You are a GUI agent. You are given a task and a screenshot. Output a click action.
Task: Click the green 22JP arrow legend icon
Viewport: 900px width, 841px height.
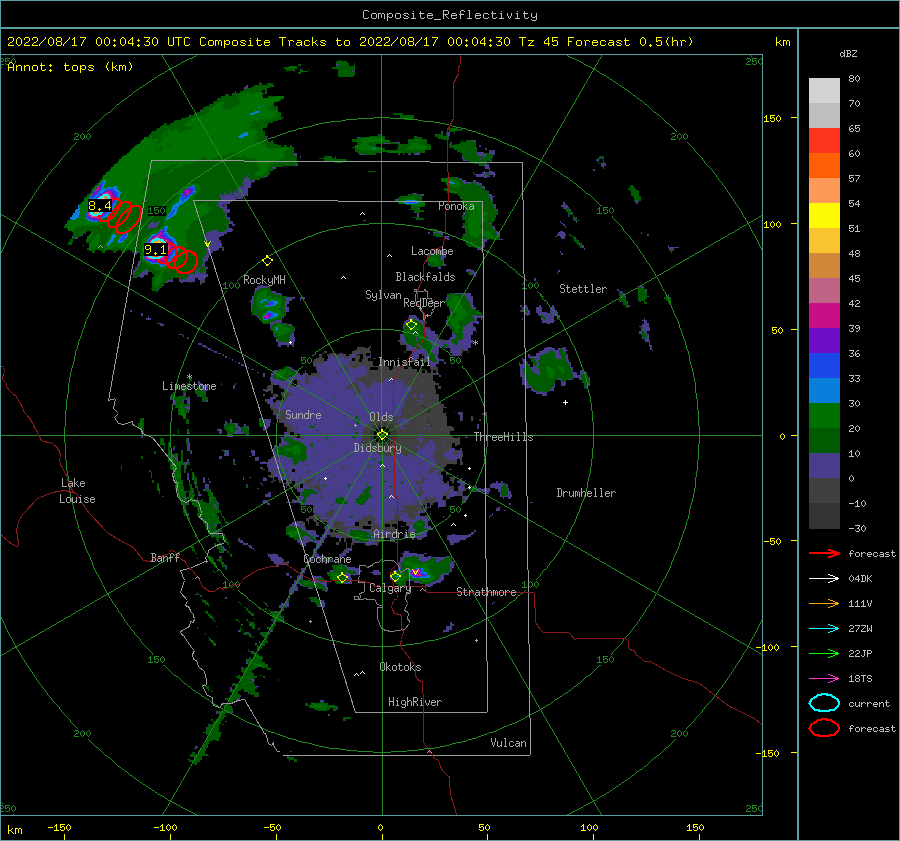click(x=824, y=653)
